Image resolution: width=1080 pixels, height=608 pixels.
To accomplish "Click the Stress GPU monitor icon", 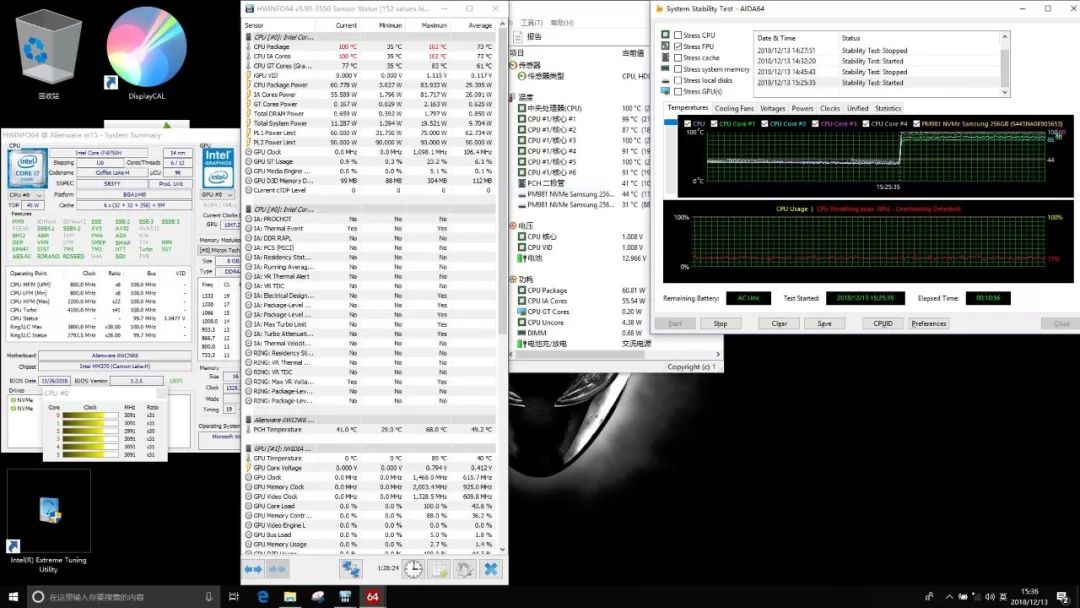I will pos(665,91).
